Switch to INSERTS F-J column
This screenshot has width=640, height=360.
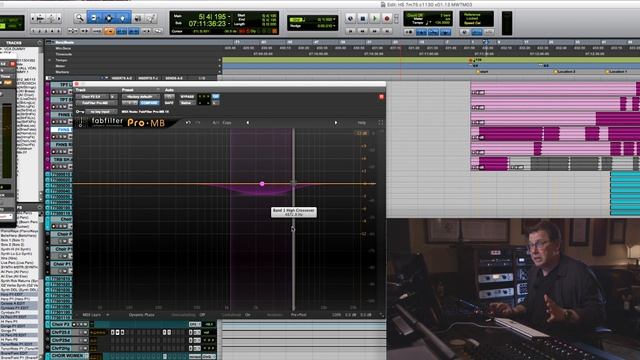148,78
